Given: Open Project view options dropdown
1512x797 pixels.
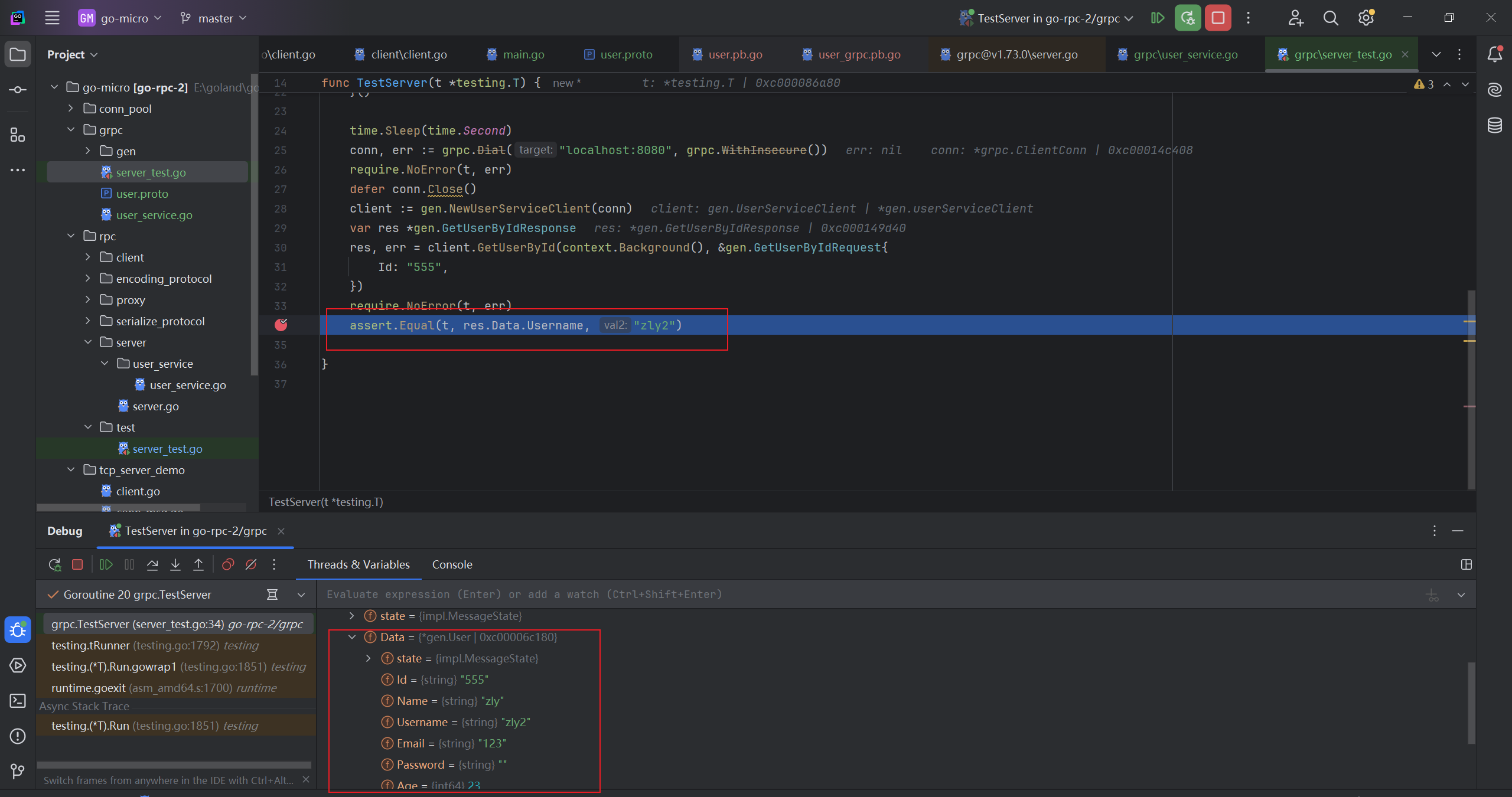Looking at the screenshot, I should click(x=72, y=55).
